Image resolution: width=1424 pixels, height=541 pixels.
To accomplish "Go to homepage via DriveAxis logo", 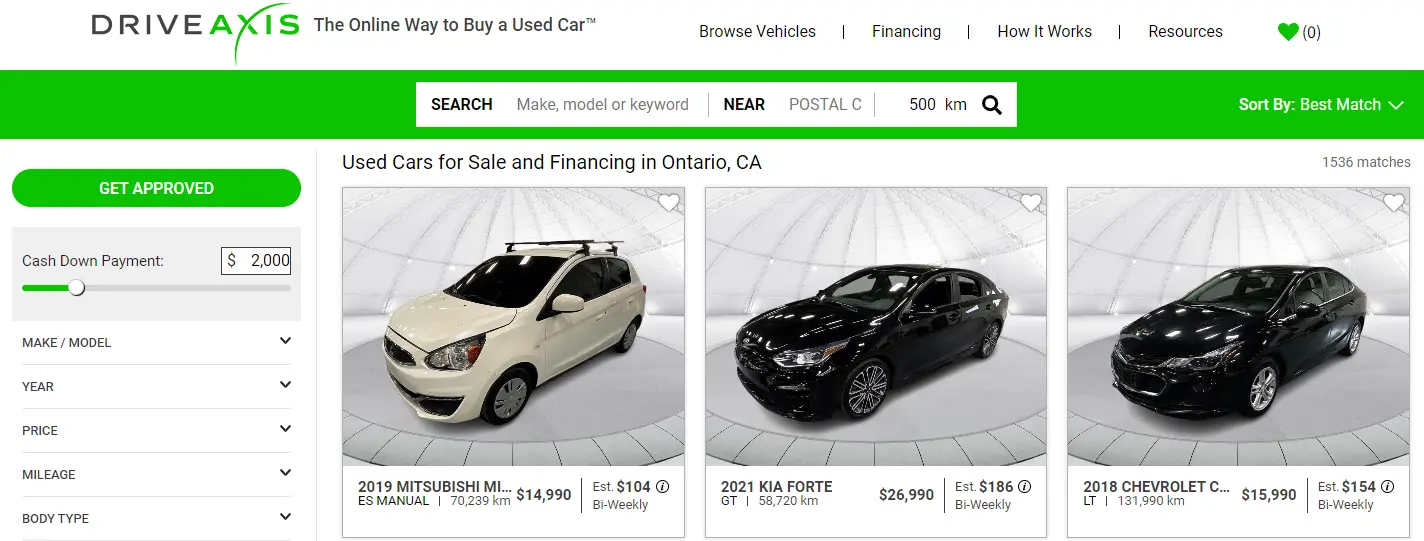I will tap(195, 26).
